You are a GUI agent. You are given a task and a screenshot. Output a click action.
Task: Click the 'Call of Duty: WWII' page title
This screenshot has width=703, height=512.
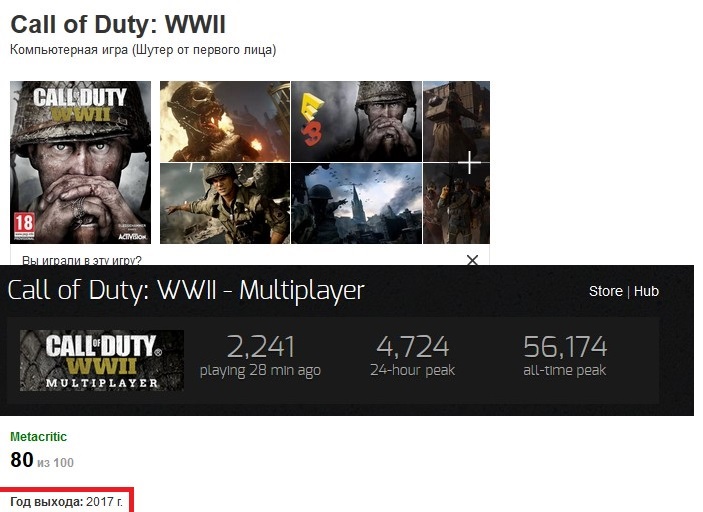point(118,24)
